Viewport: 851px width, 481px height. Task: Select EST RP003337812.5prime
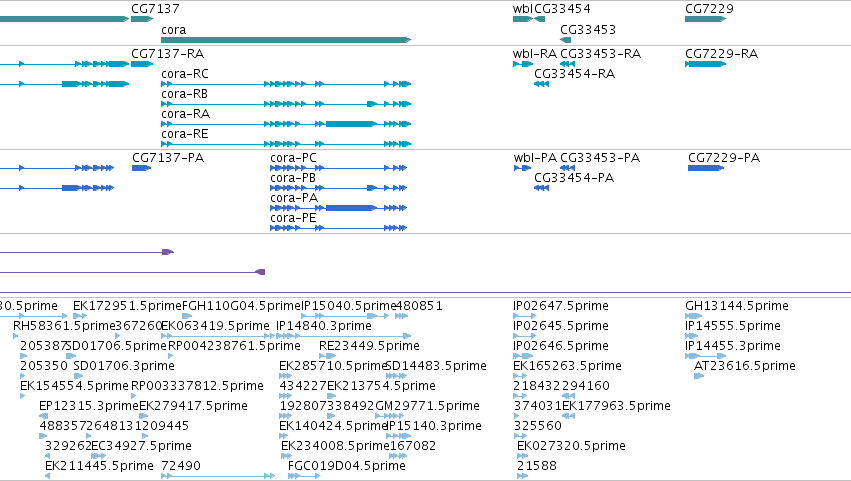coord(198,387)
